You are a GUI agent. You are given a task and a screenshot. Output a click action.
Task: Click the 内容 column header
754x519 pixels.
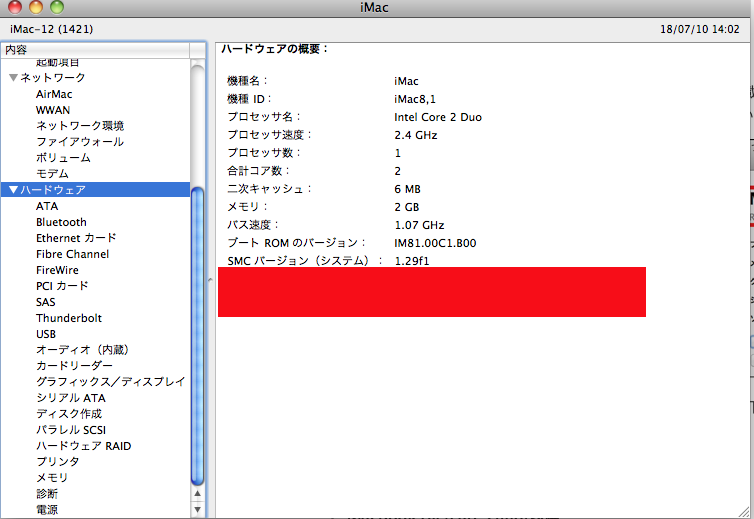pos(95,50)
